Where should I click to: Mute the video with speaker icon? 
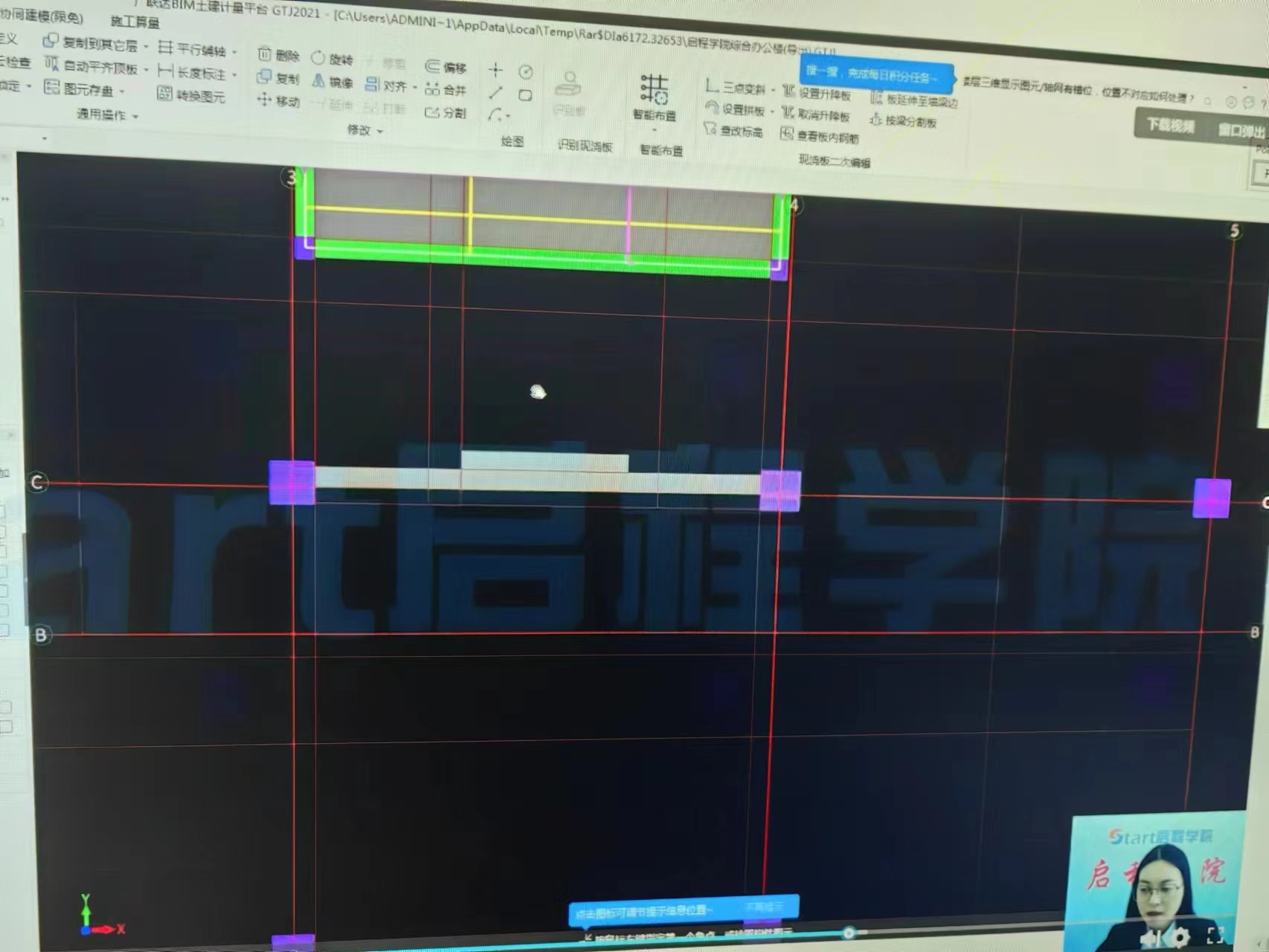coord(1151,938)
